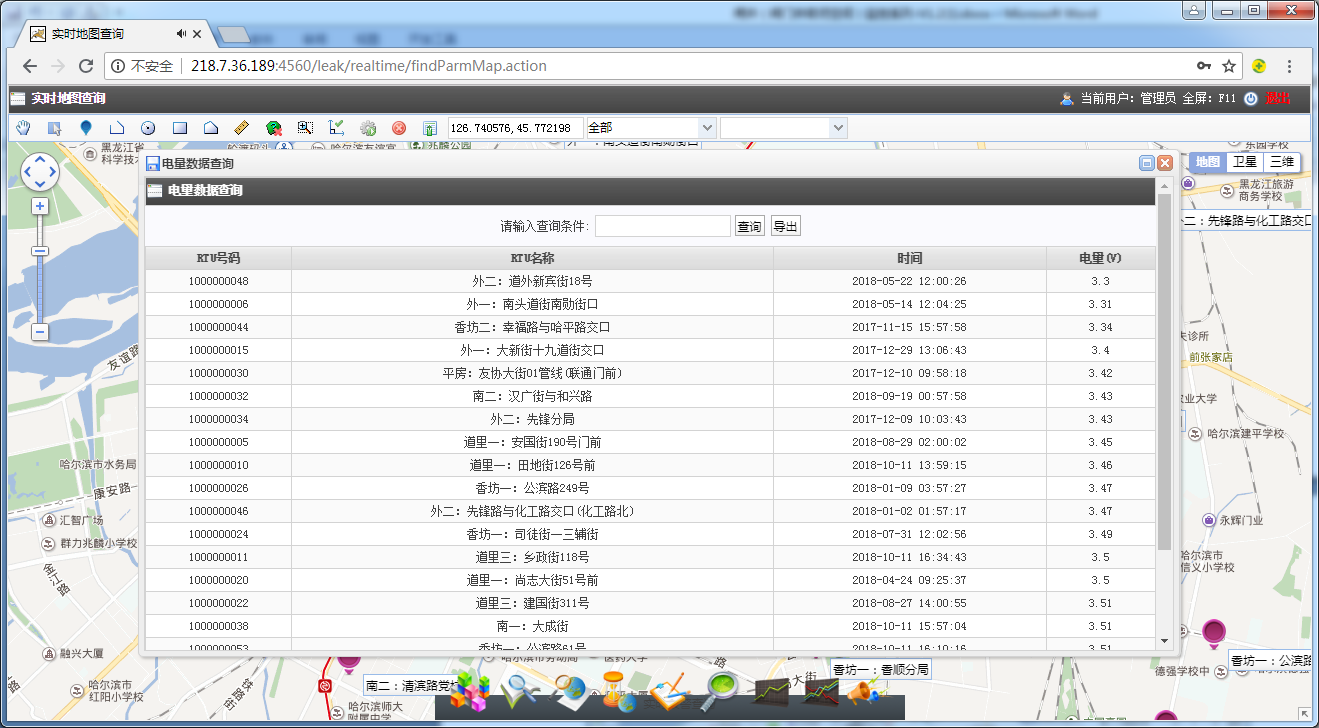Viewport: 1319px width, 728px height.
Task: Open the colorful cubes icon in dock
Action: (470, 692)
